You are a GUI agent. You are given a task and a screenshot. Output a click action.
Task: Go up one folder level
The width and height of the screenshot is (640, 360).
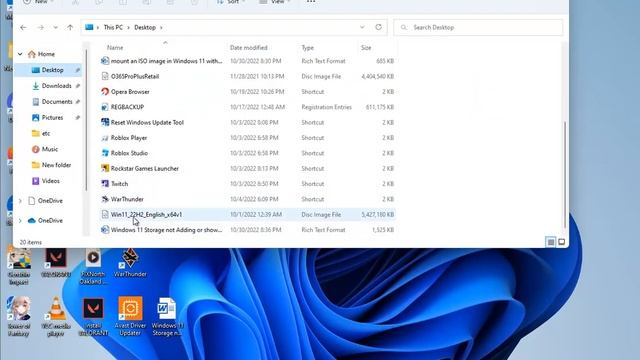(70, 27)
